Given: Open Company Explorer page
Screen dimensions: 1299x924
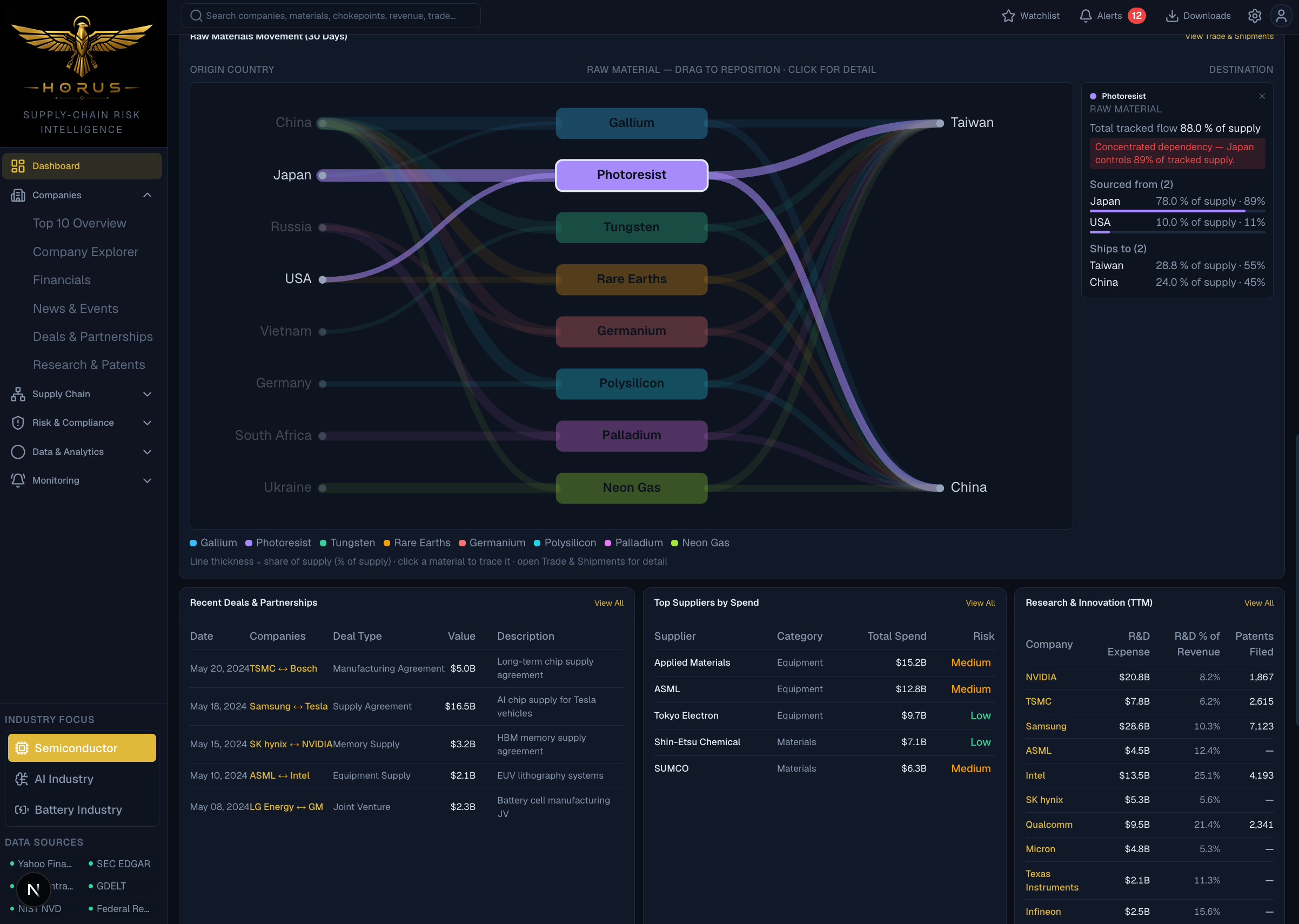Looking at the screenshot, I should (x=85, y=252).
